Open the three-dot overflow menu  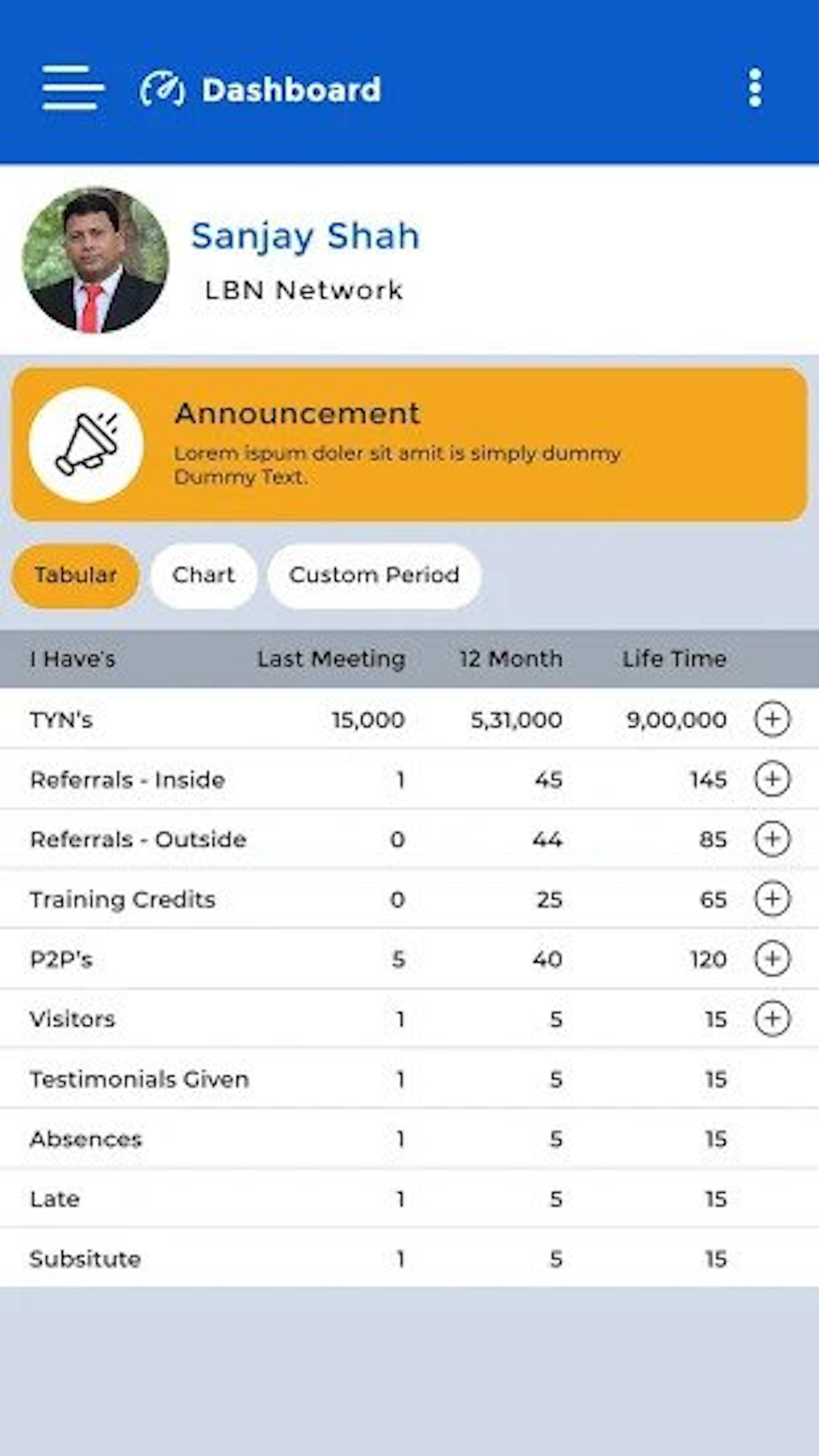pyautogui.click(x=755, y=88)
